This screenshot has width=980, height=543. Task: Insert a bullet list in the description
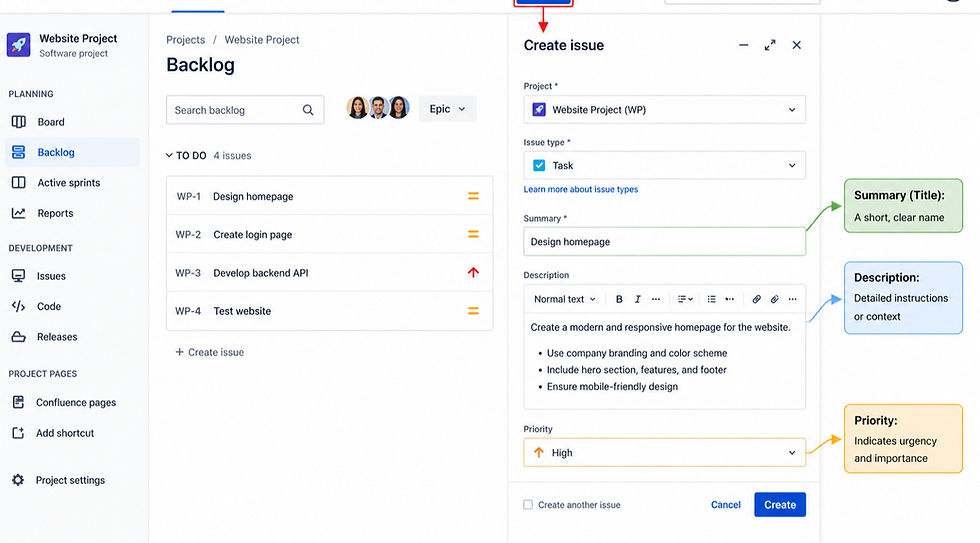coord(711,299)
